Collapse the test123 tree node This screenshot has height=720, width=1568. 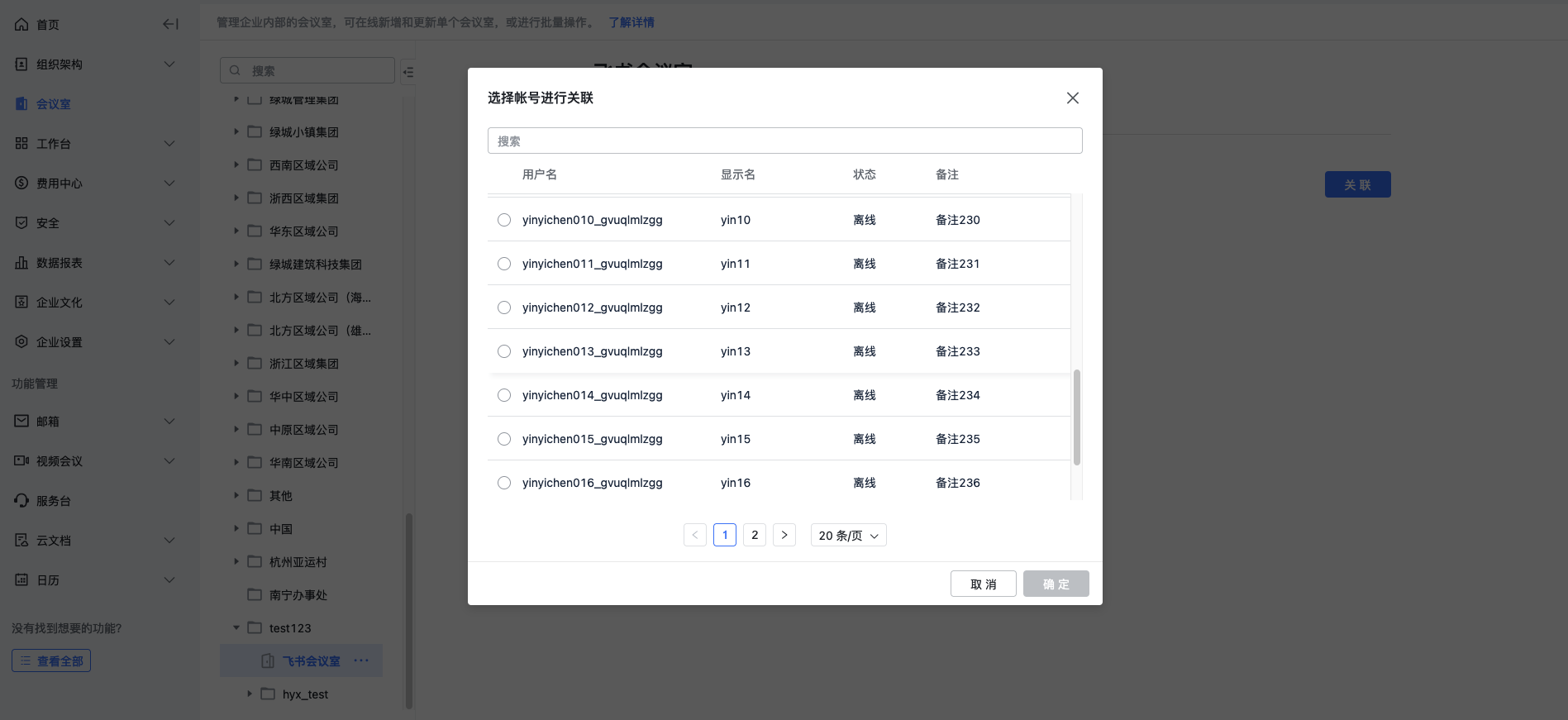236,627
